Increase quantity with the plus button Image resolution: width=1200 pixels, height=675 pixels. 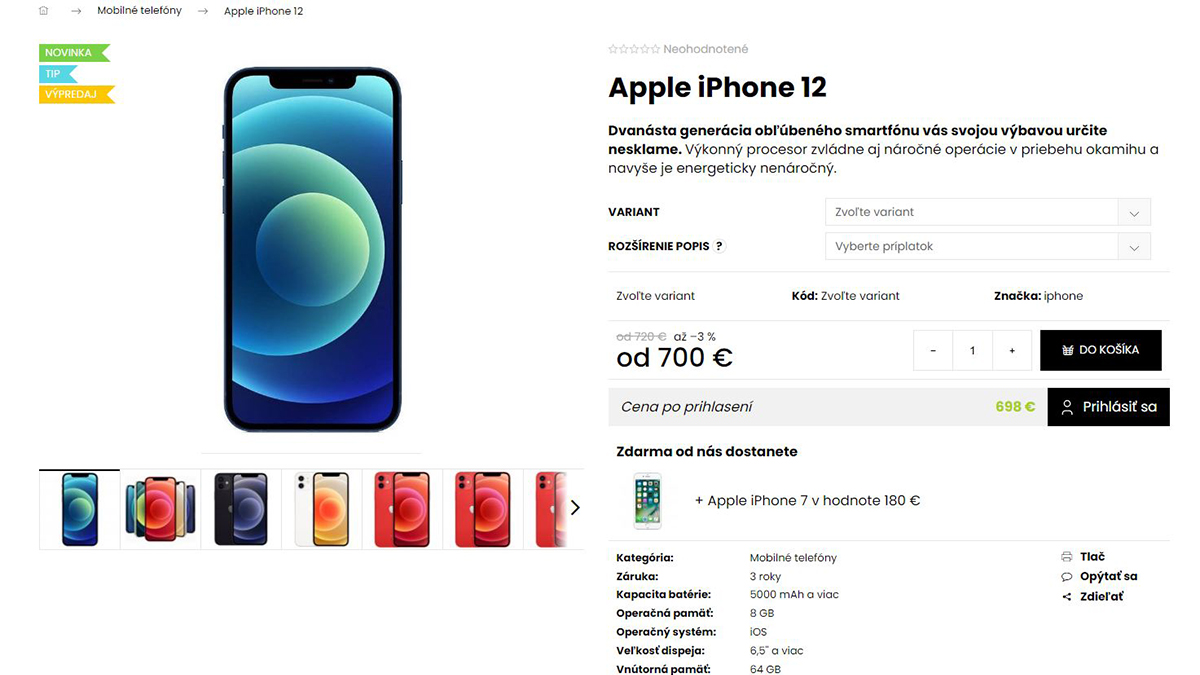coord(1012,351)
